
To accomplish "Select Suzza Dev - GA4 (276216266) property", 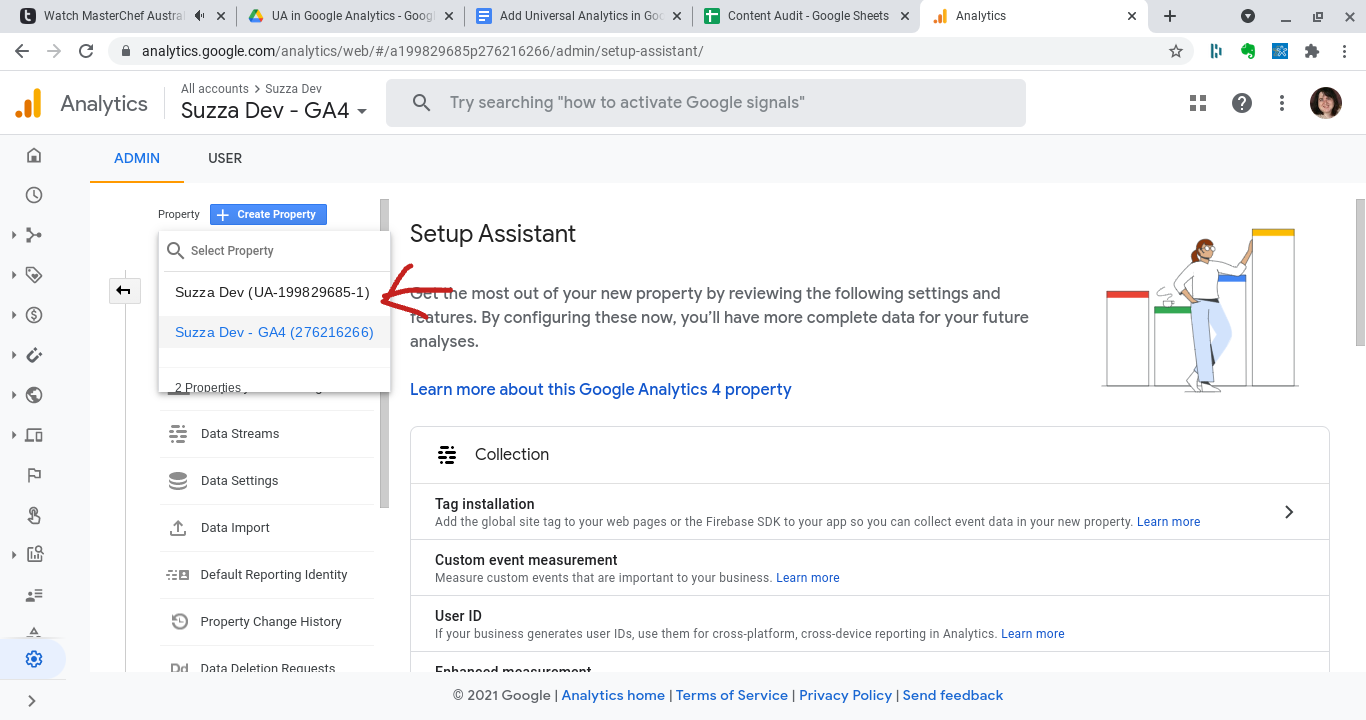I will (274, 332).
